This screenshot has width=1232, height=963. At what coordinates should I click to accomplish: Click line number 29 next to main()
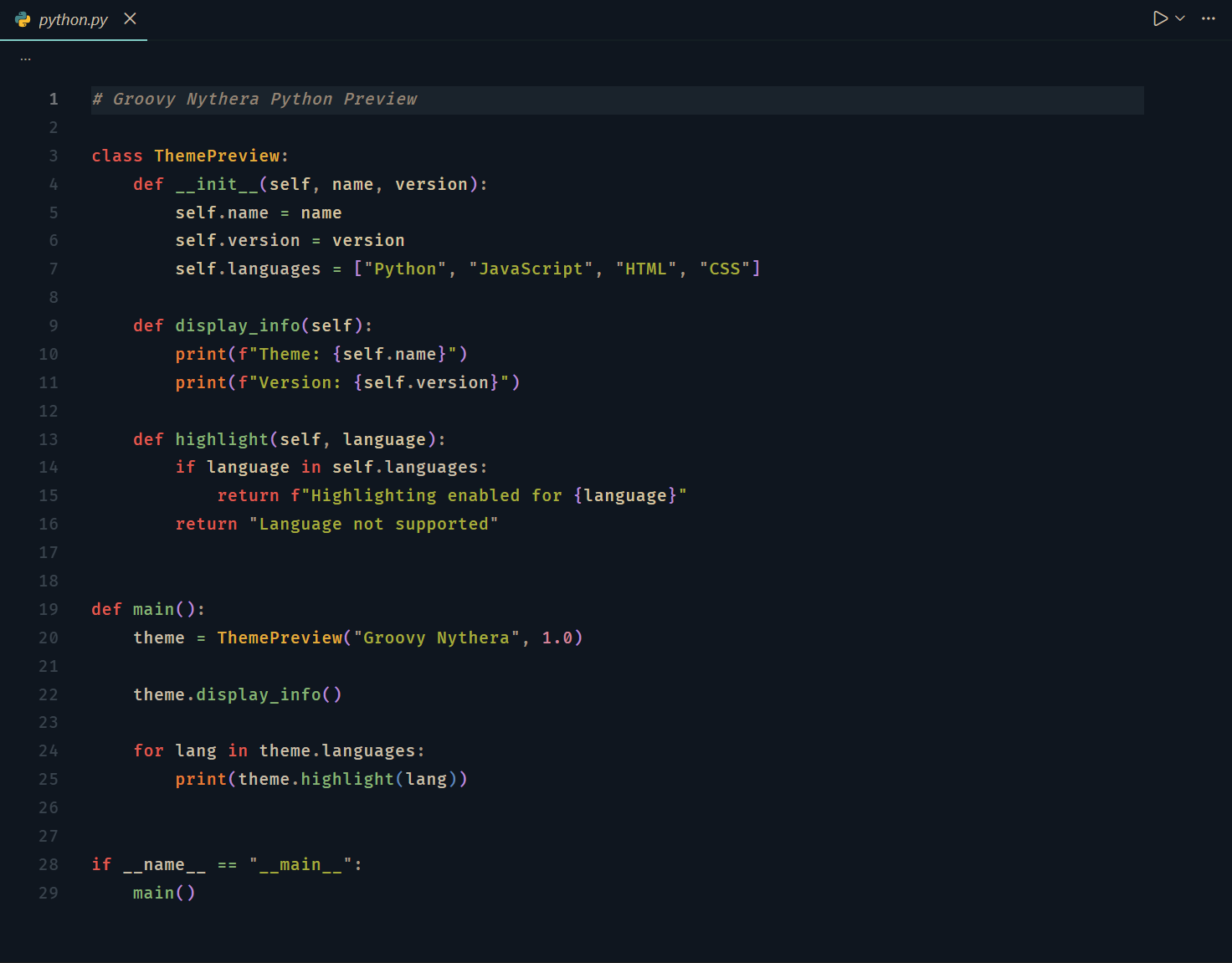[x=49, y=893]
